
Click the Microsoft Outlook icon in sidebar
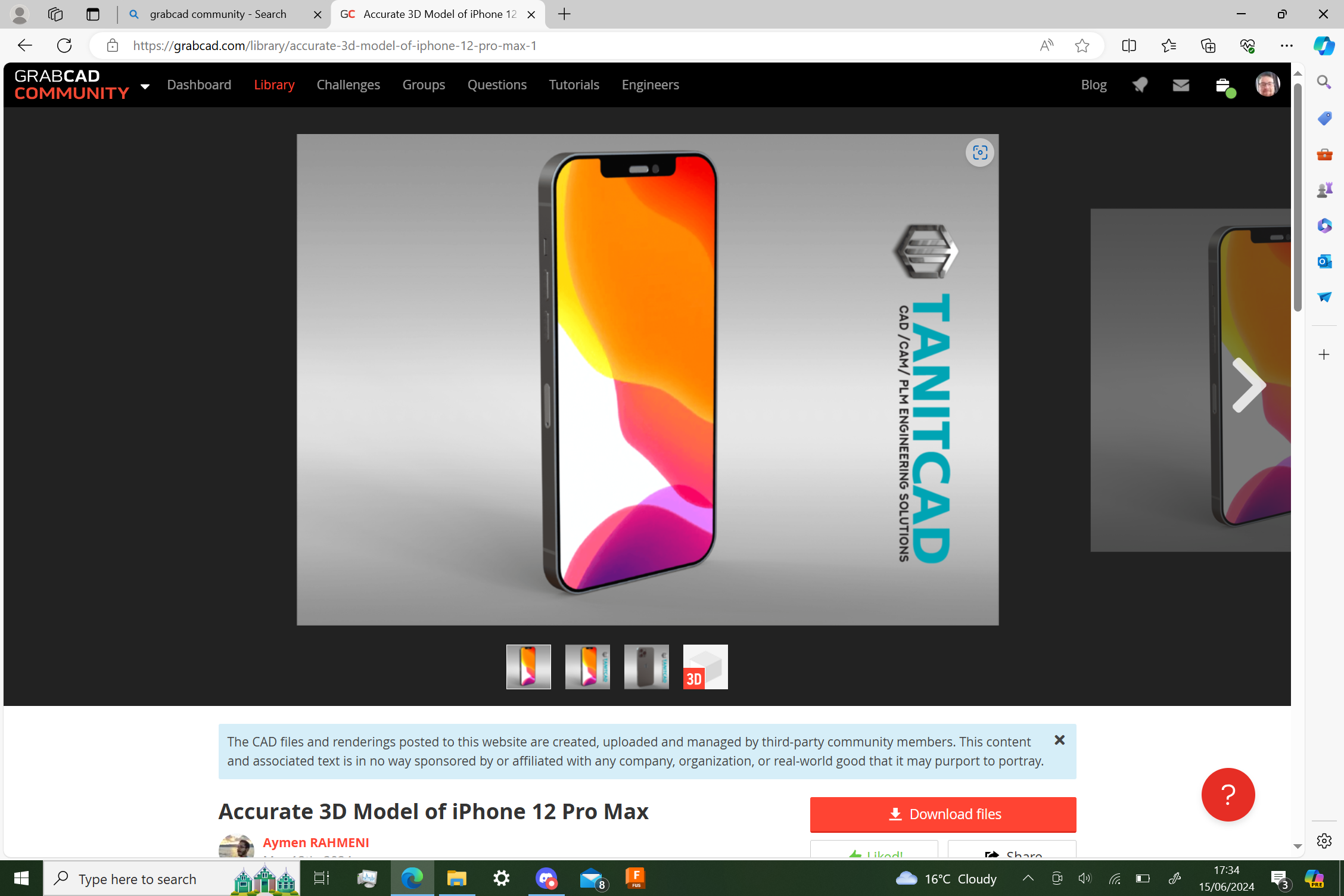[x=1325, y=262]
